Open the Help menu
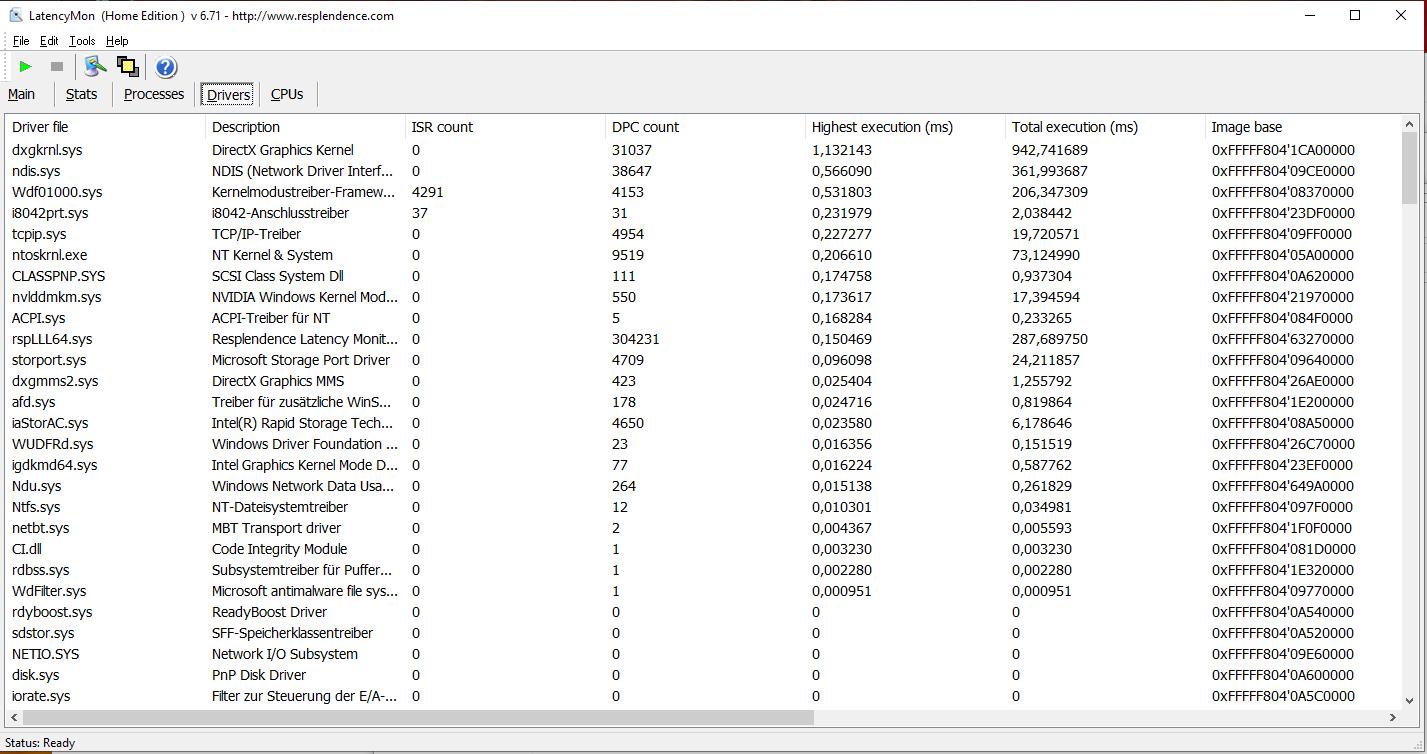 [x=117, y=41]
